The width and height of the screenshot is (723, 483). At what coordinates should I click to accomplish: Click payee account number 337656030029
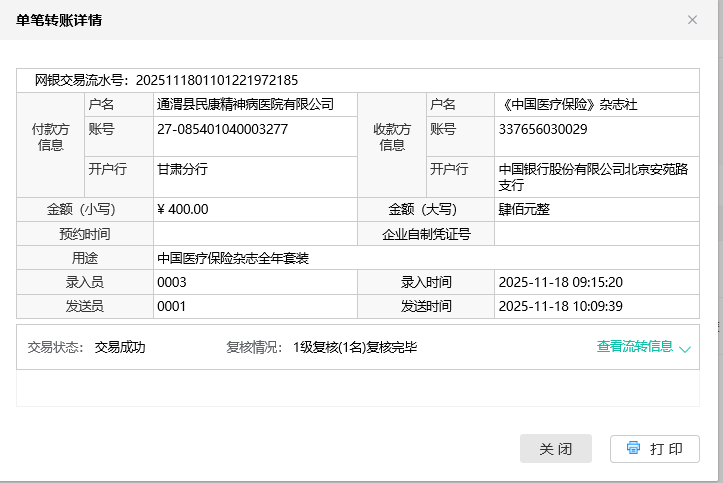pyautogui.click(x=543, y=129)
